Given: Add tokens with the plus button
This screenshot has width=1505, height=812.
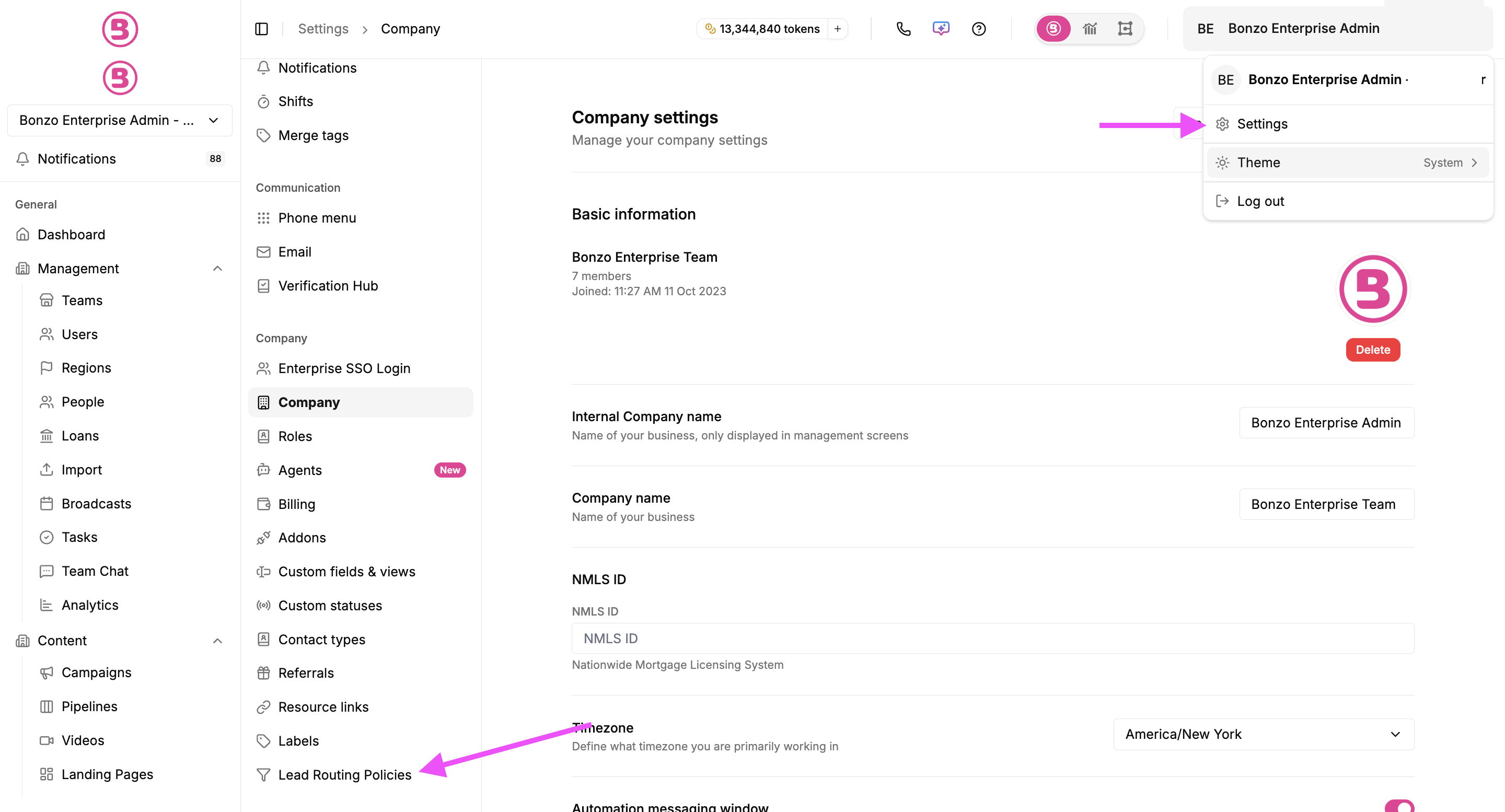Looking at the screenshot, I should coord(837,29).
